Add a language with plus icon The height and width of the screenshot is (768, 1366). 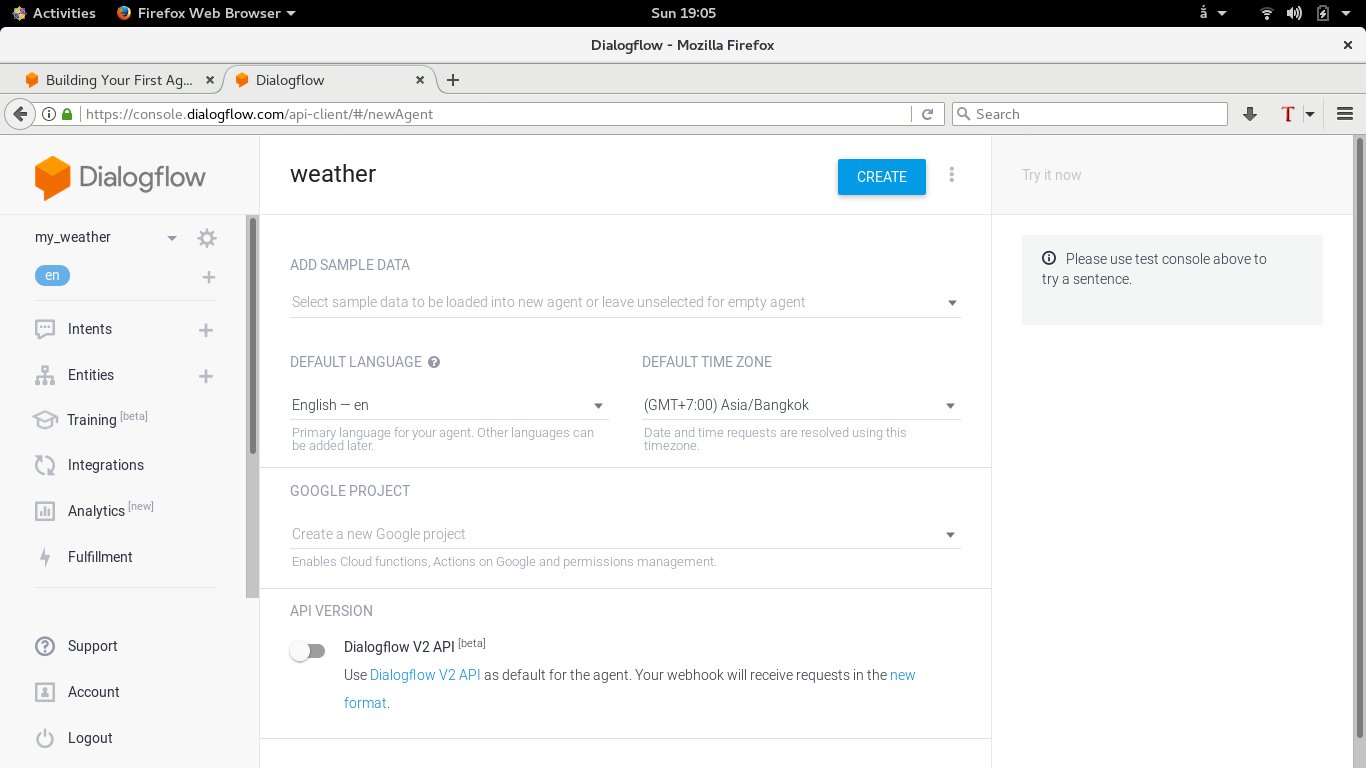[x=209, y=277]
